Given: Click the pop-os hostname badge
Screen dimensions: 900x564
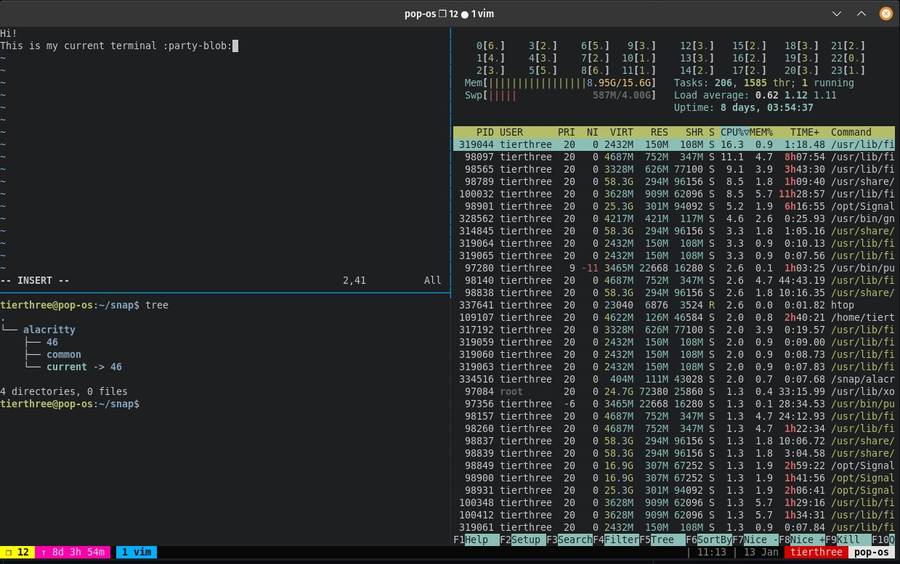Looking at the screenshot, I should tap(872, 552).
